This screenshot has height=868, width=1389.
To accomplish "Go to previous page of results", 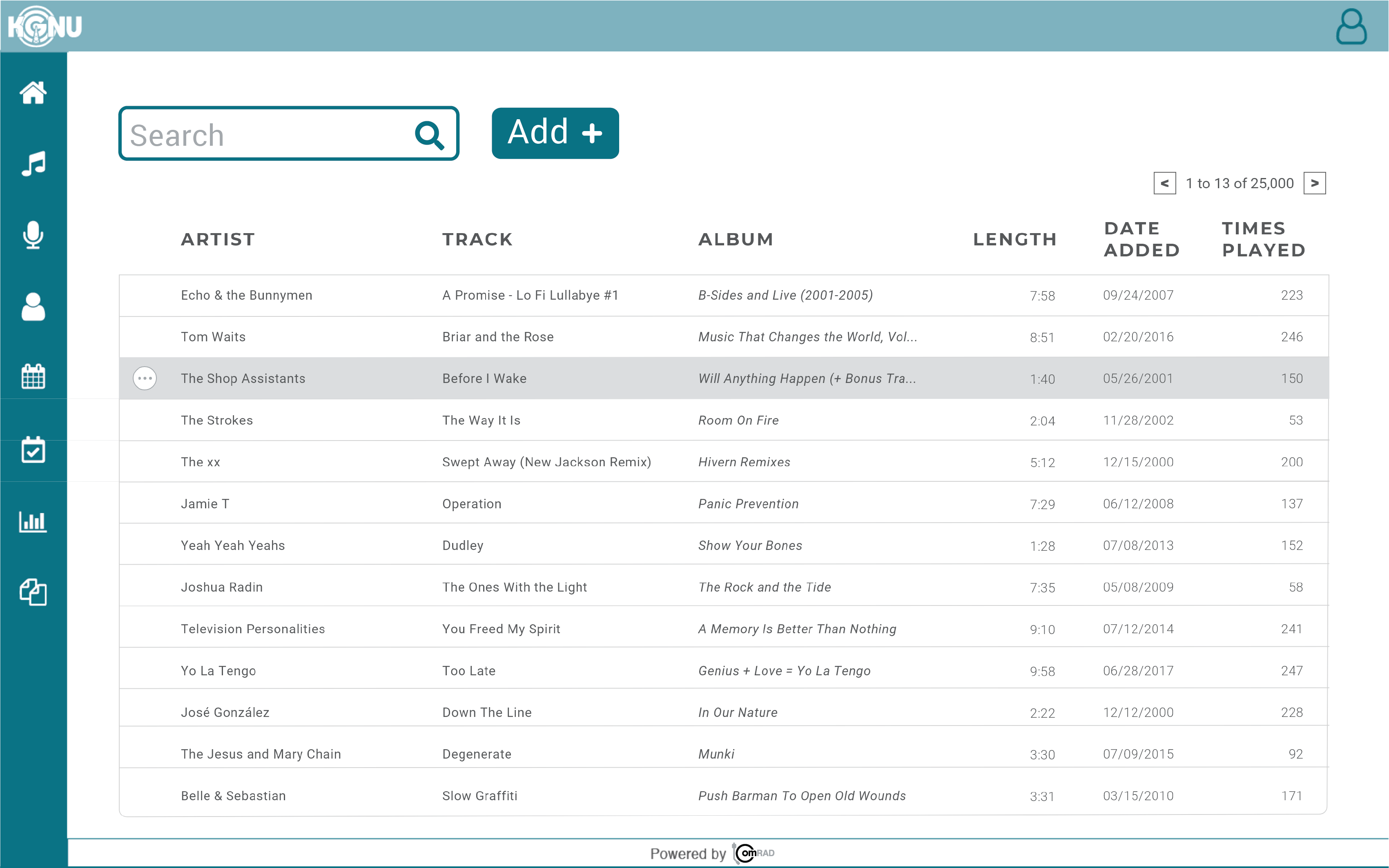I will (x=1164, y=184).
